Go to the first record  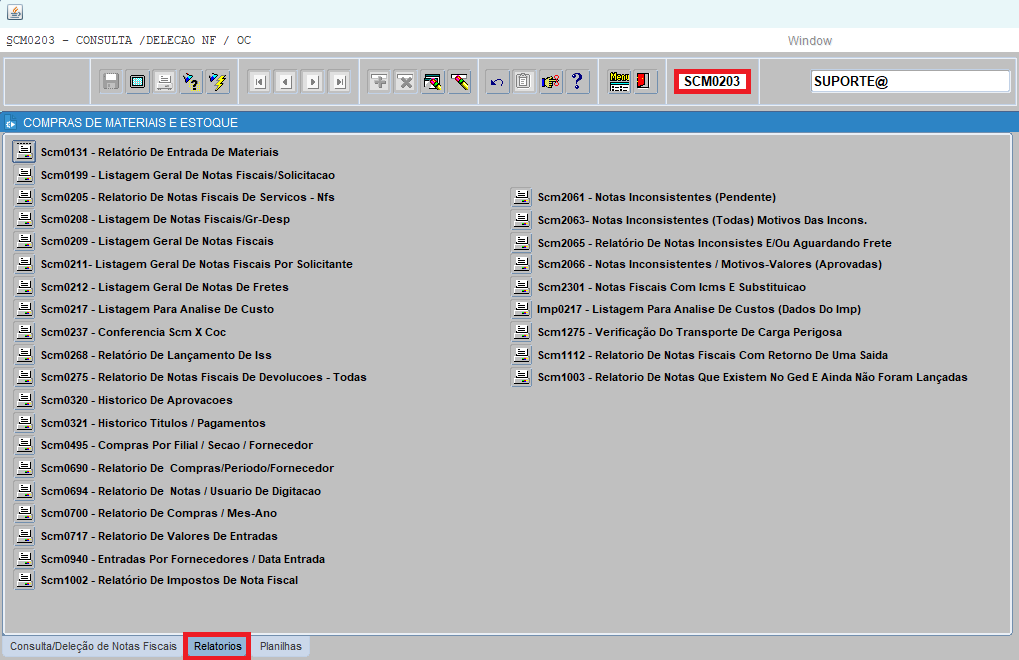[x=259, y=82]
